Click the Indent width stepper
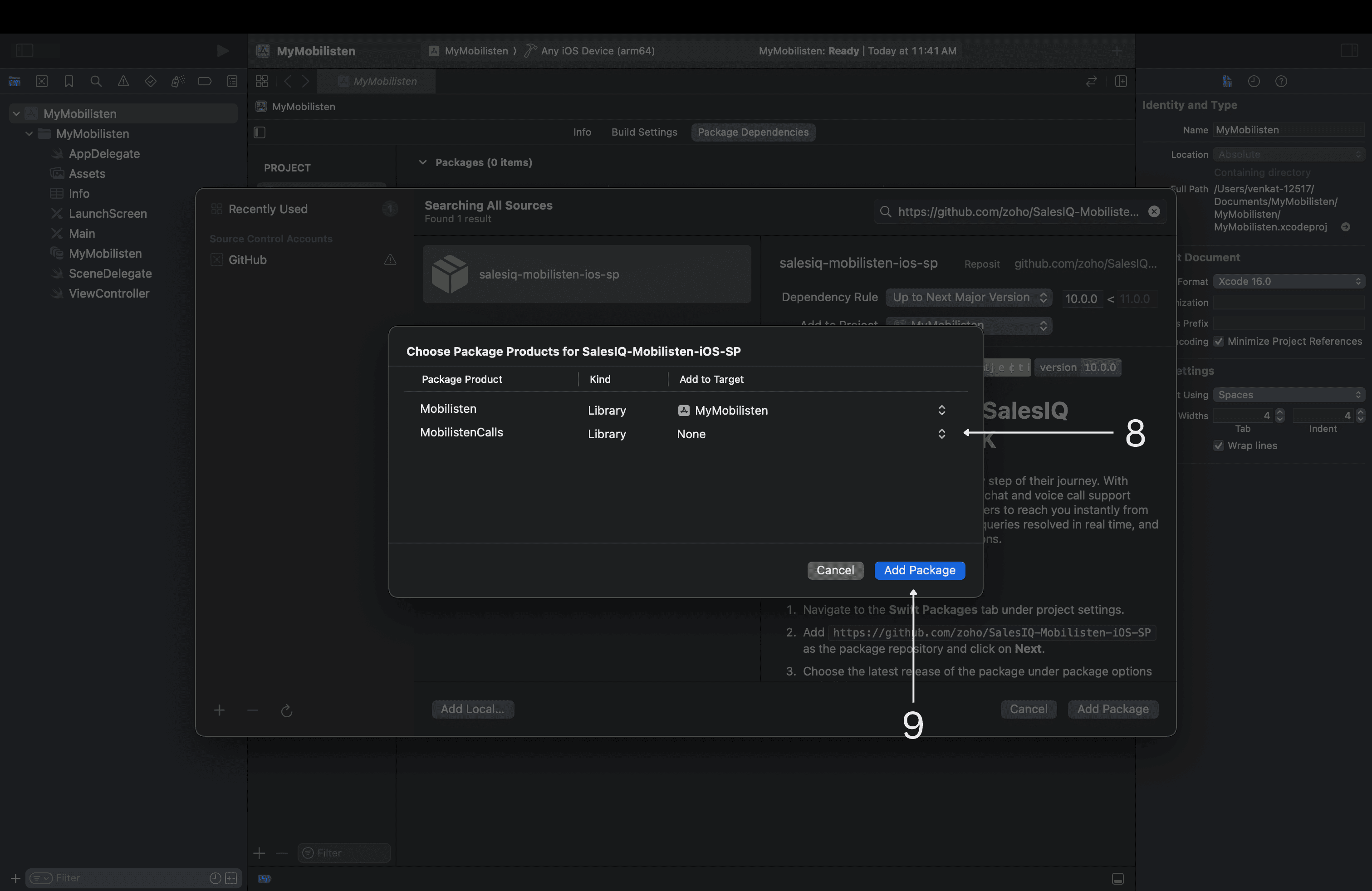This screenshot has width=1372, height=891. coord(1361,416)
